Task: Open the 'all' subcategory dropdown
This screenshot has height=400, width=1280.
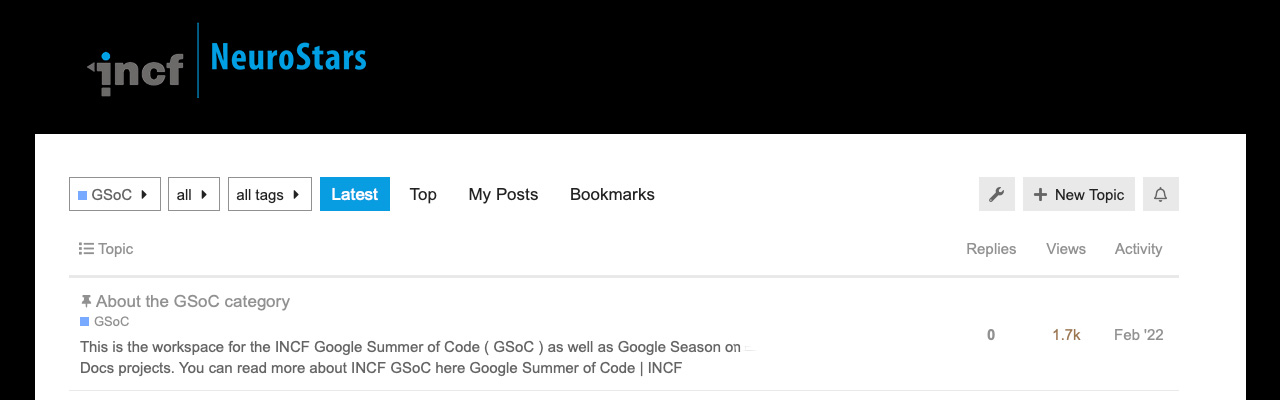Action: coord(193,195)
